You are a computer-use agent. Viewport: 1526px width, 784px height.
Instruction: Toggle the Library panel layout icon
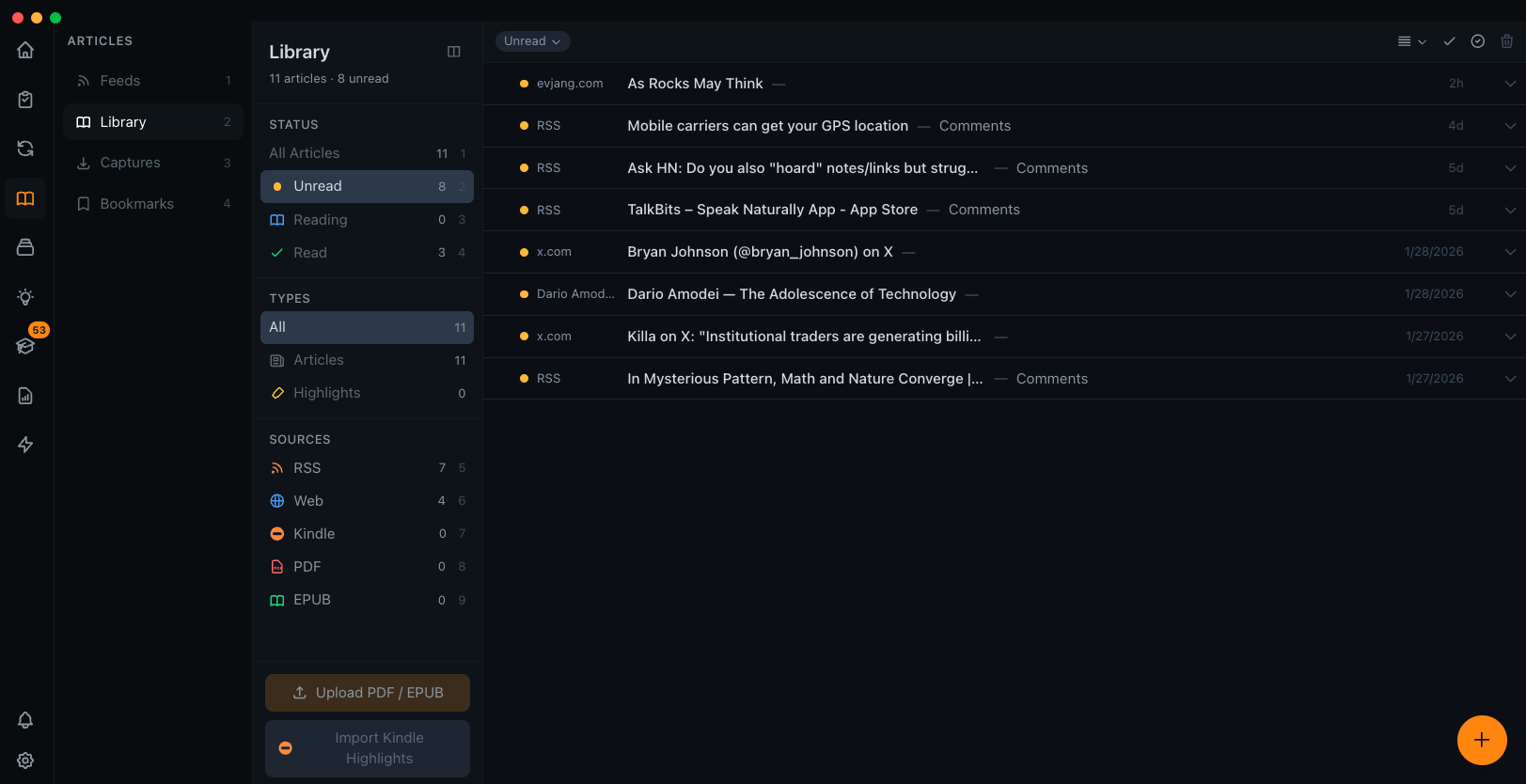453,52
